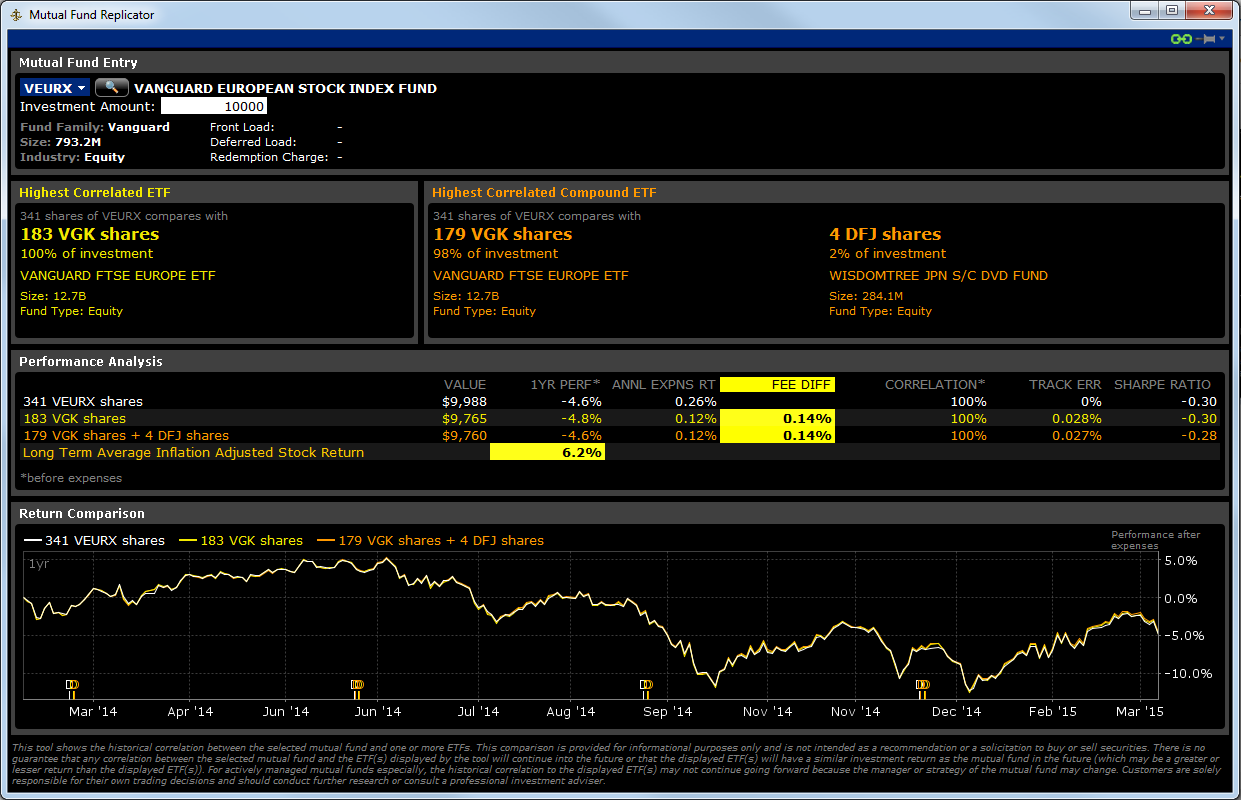Screen dimensions: 1241x800
Task: Click the dividend marker between the Jun '14 labels
Action: click(x=357, y=687)
